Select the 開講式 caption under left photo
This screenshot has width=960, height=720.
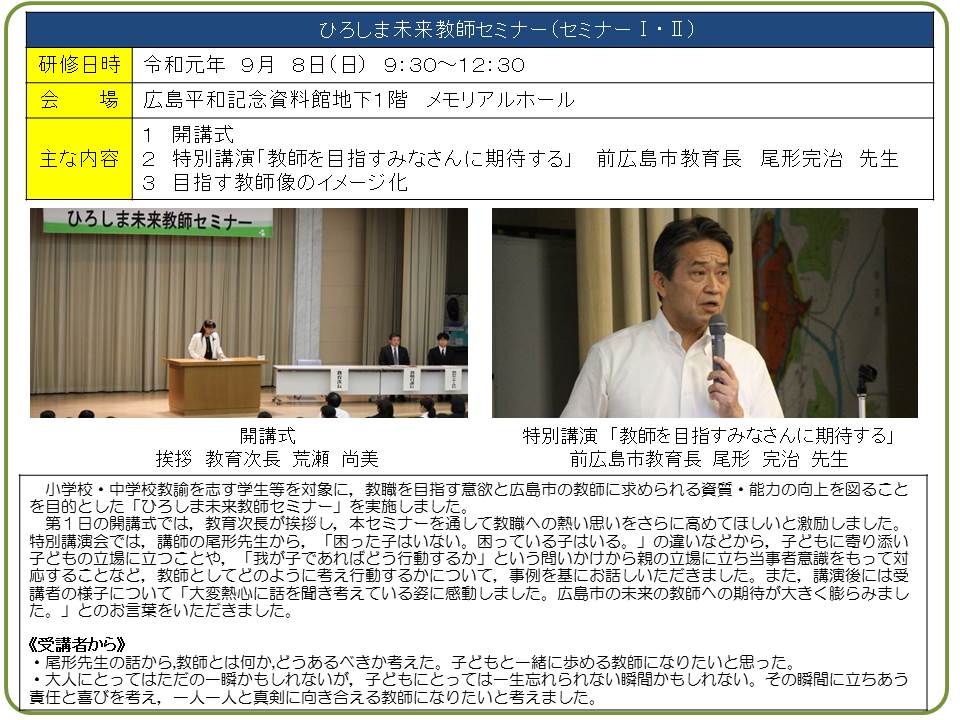click(267, 436)
